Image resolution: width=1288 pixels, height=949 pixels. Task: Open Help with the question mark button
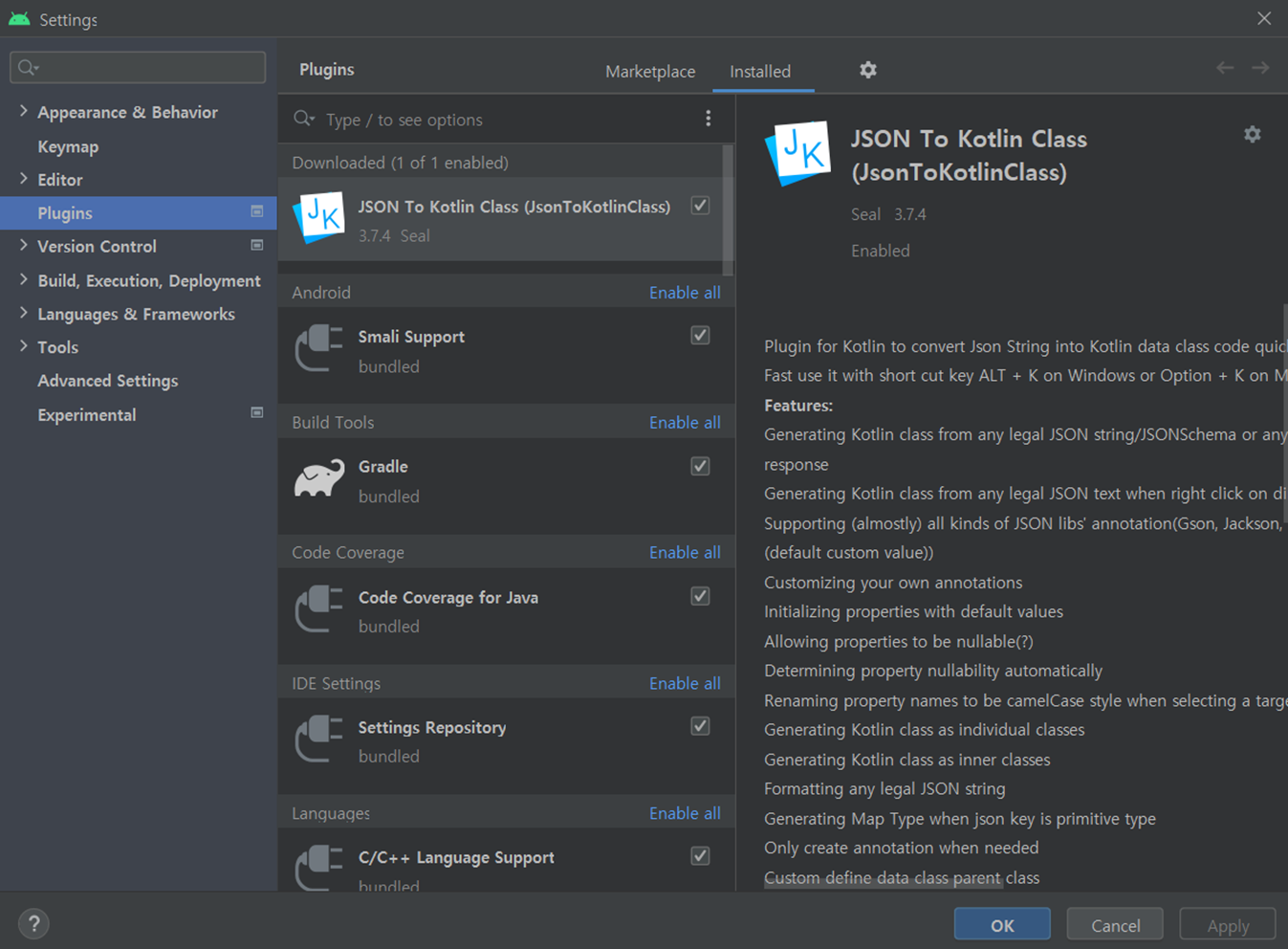[33, 923]
